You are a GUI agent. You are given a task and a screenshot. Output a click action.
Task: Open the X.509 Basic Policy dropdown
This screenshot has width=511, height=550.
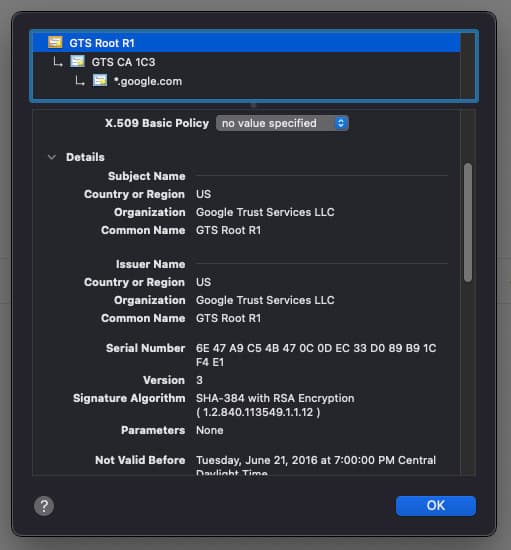pos(282,123)
